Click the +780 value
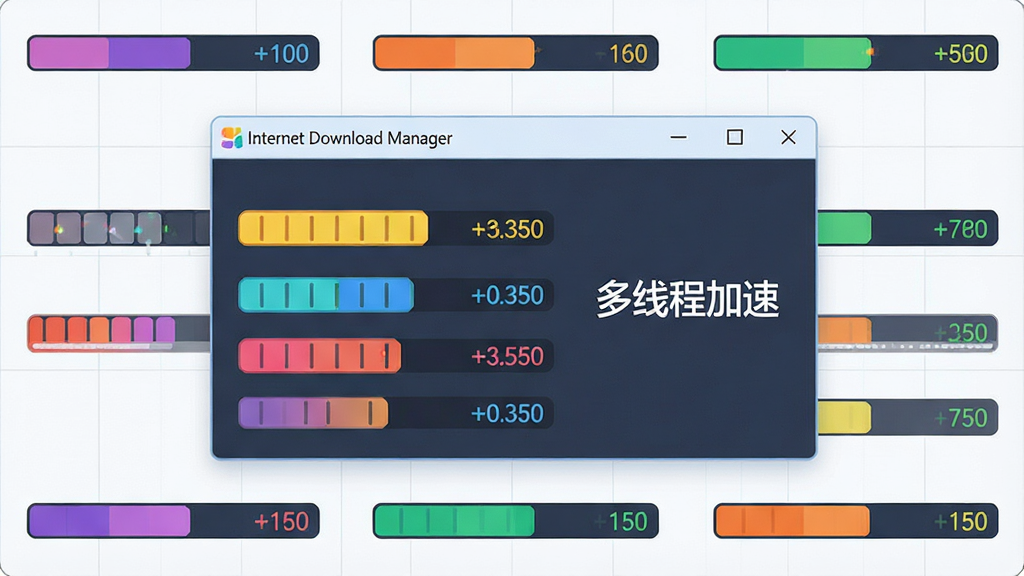 (961, 229)
